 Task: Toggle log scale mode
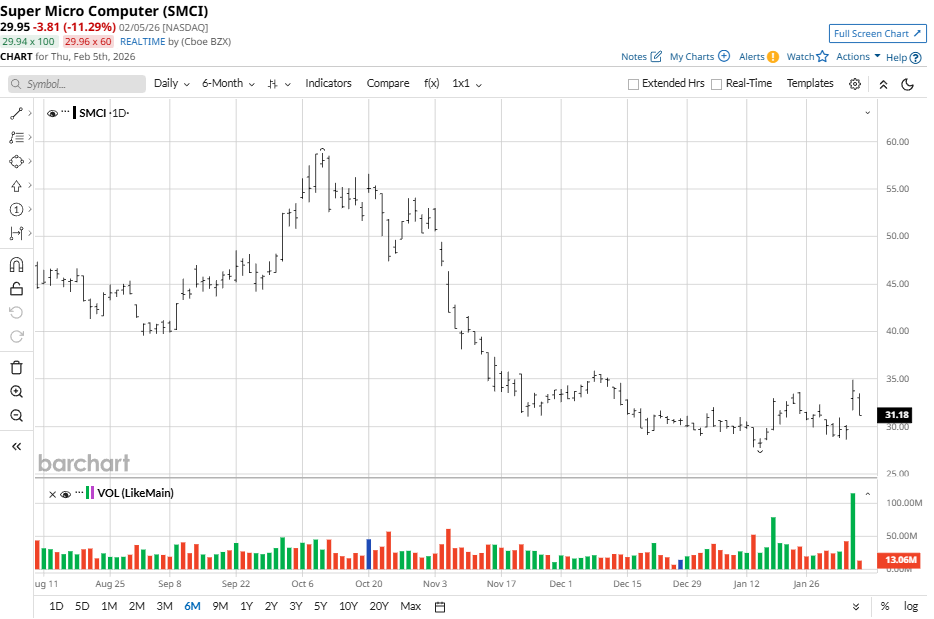pyautogui.click(x=911, y=606)
